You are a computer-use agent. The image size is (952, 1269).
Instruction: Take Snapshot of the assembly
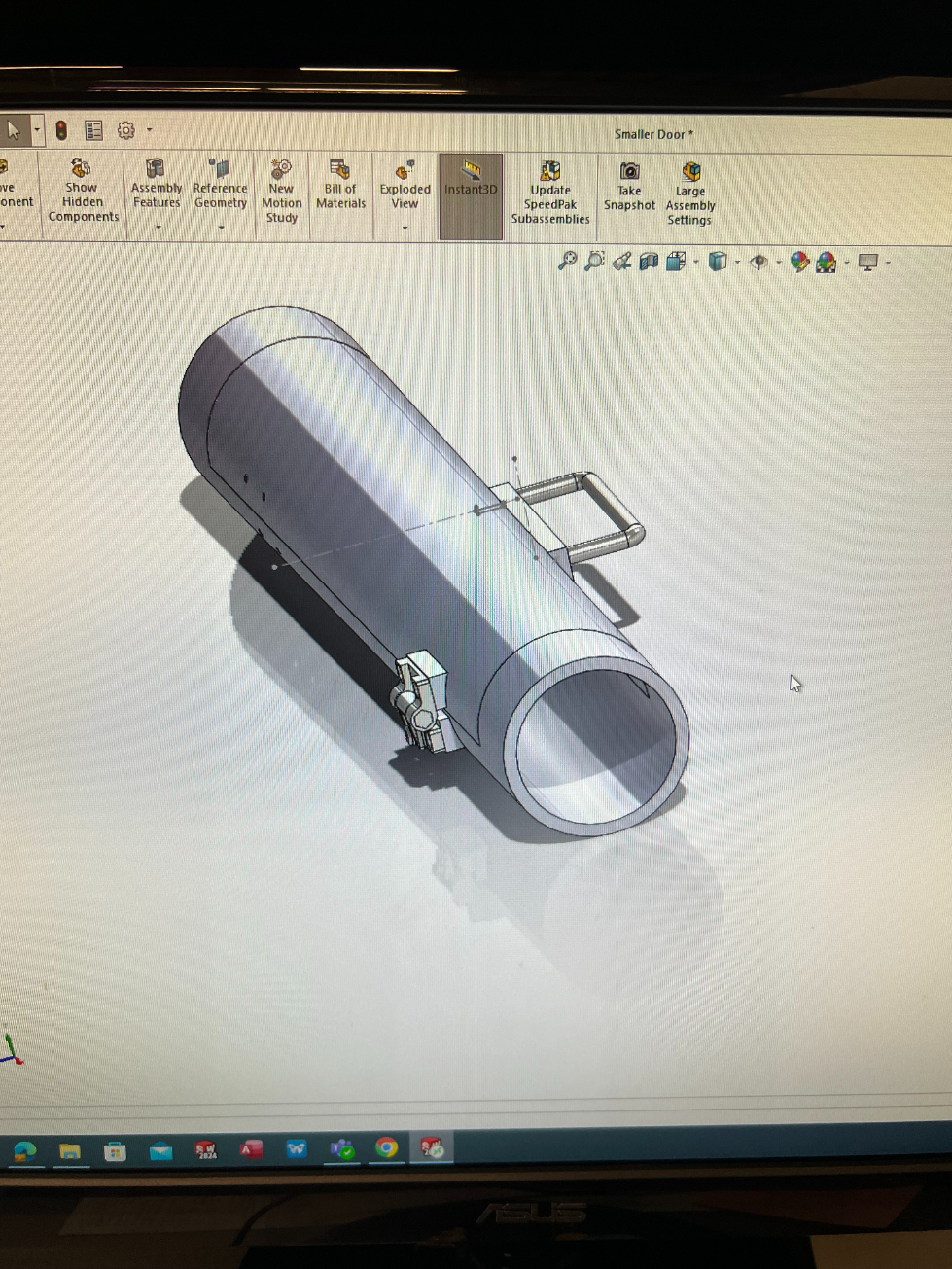[x=629, y=186]
